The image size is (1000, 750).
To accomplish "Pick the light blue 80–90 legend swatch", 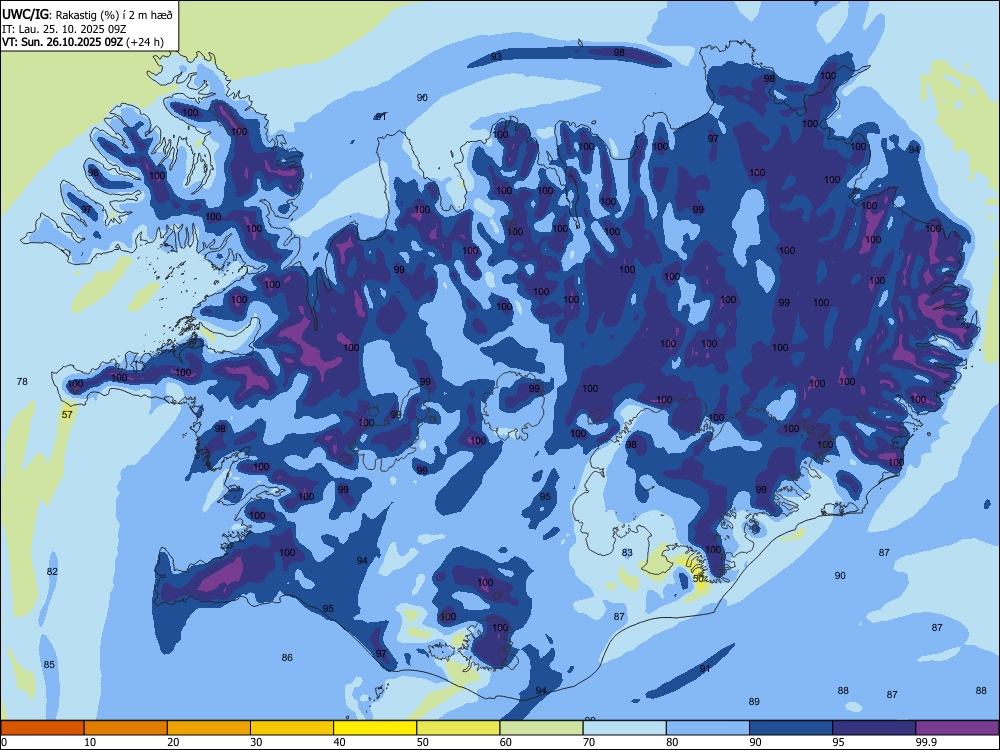I will click(x=708, y=728).
